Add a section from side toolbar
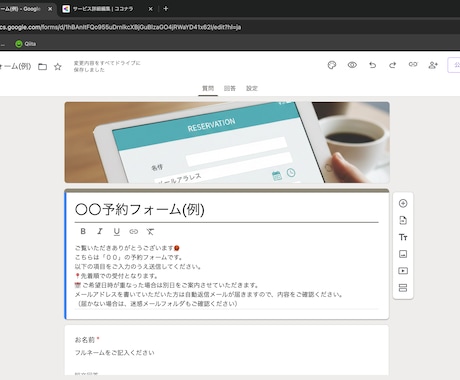This screenshot has width=460, height=380. [x=403, y=288]
